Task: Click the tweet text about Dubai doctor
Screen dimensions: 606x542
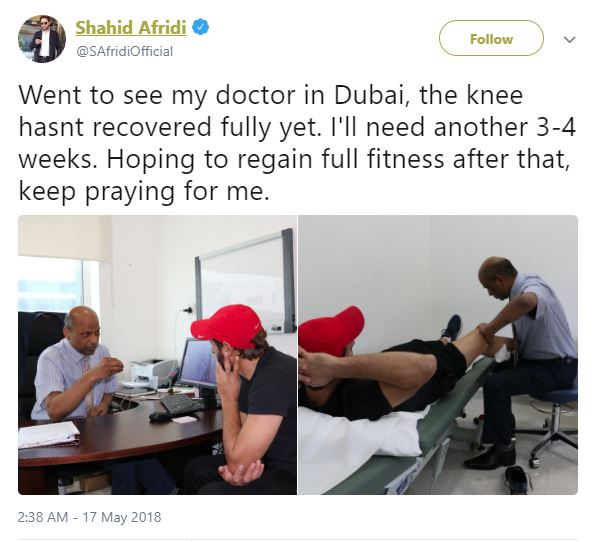Action: click(297, 143)
